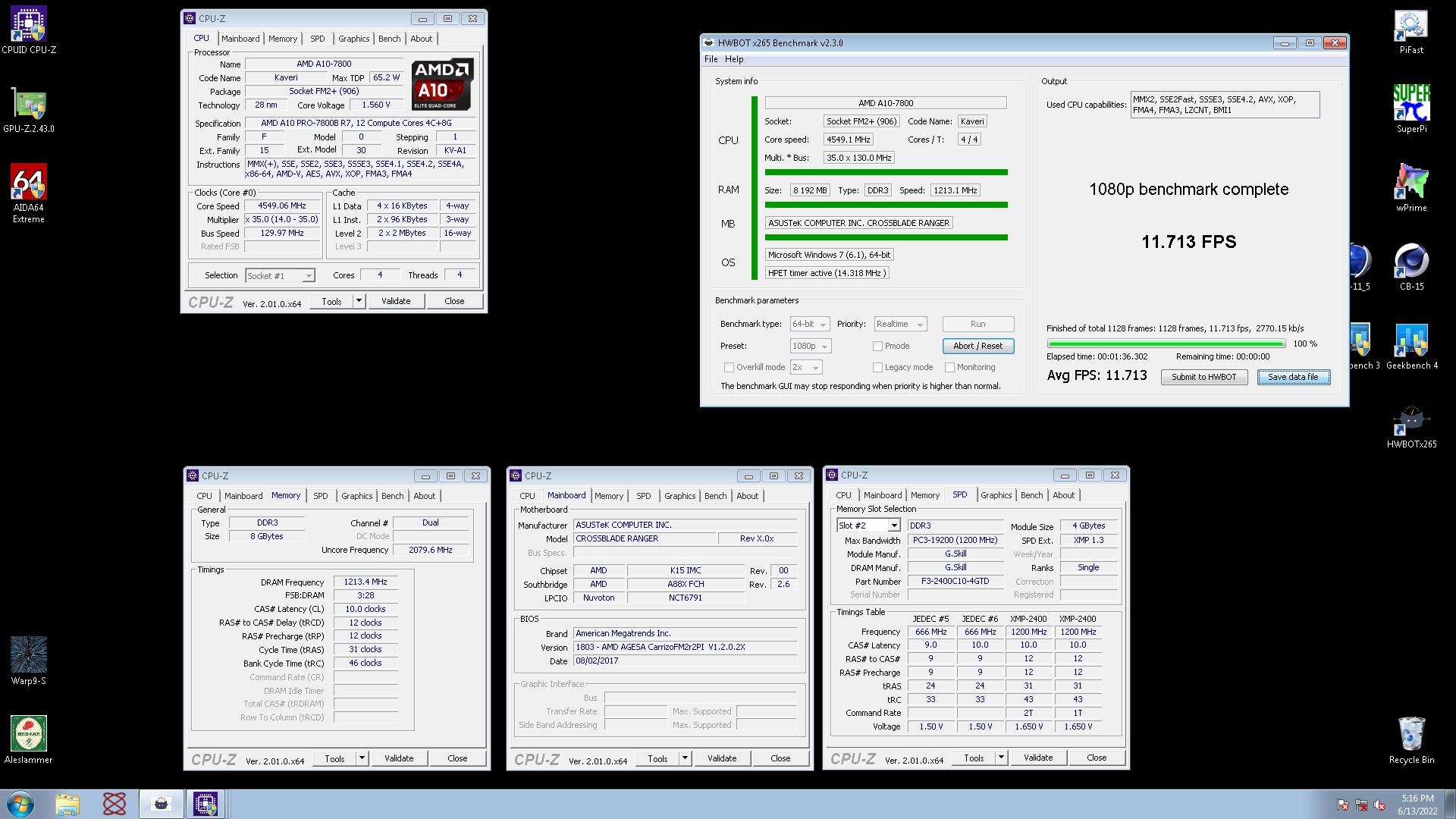Click the Part Number F3-2400C10-4GTD field
1456x819 pixels.
pos(955,581)
